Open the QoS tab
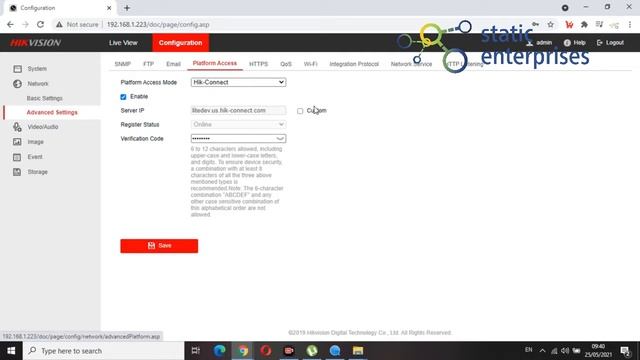Image resolution: width=640 pixels, height=360 pixels. (x=286, y=64)
